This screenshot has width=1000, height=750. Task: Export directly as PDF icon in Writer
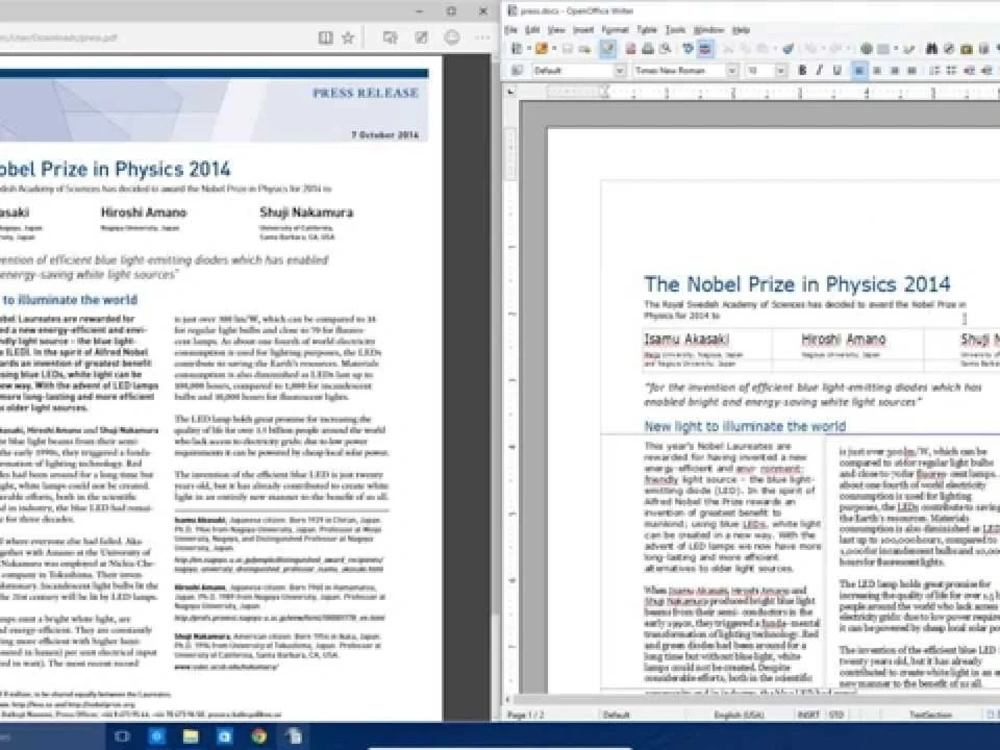point(631,49)
